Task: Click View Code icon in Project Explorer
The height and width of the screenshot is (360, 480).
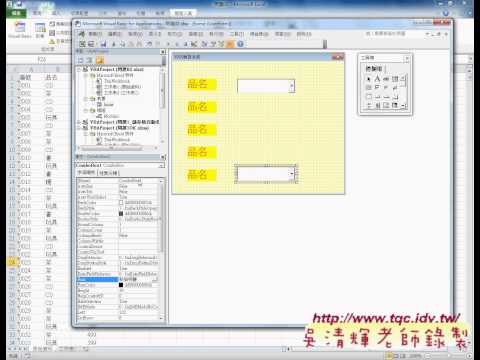Action: pos(81,60)
